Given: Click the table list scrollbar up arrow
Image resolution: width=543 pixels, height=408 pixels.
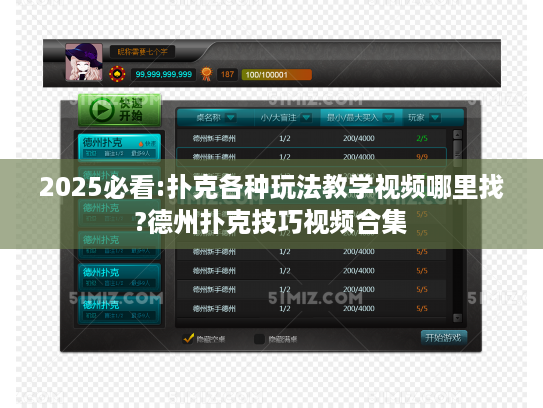Looking at the screenshot, I should coord(457,135).
